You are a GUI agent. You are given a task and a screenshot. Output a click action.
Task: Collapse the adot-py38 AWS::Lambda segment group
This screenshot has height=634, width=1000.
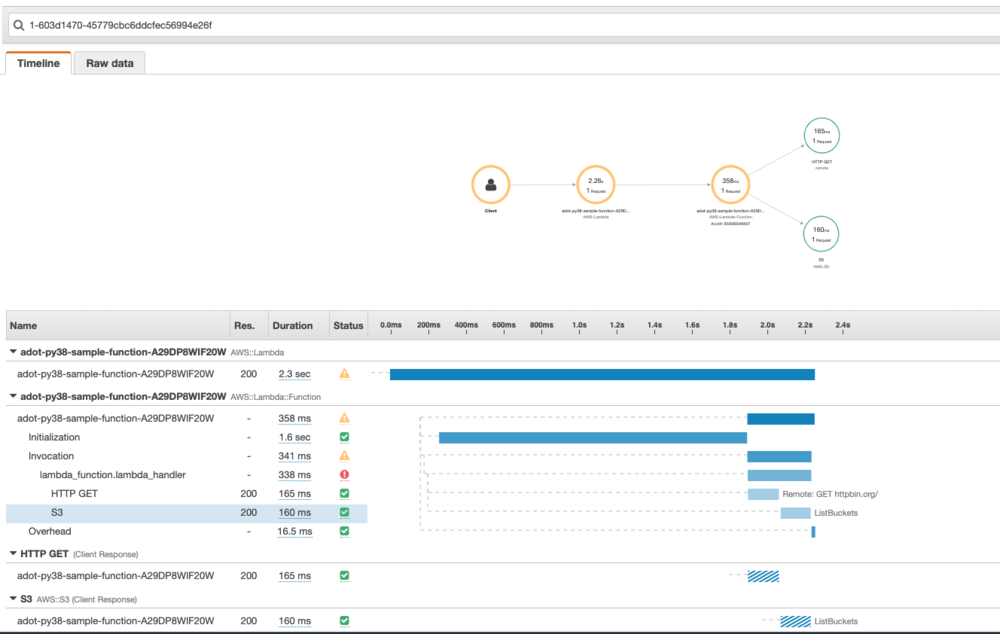(11, 352)
